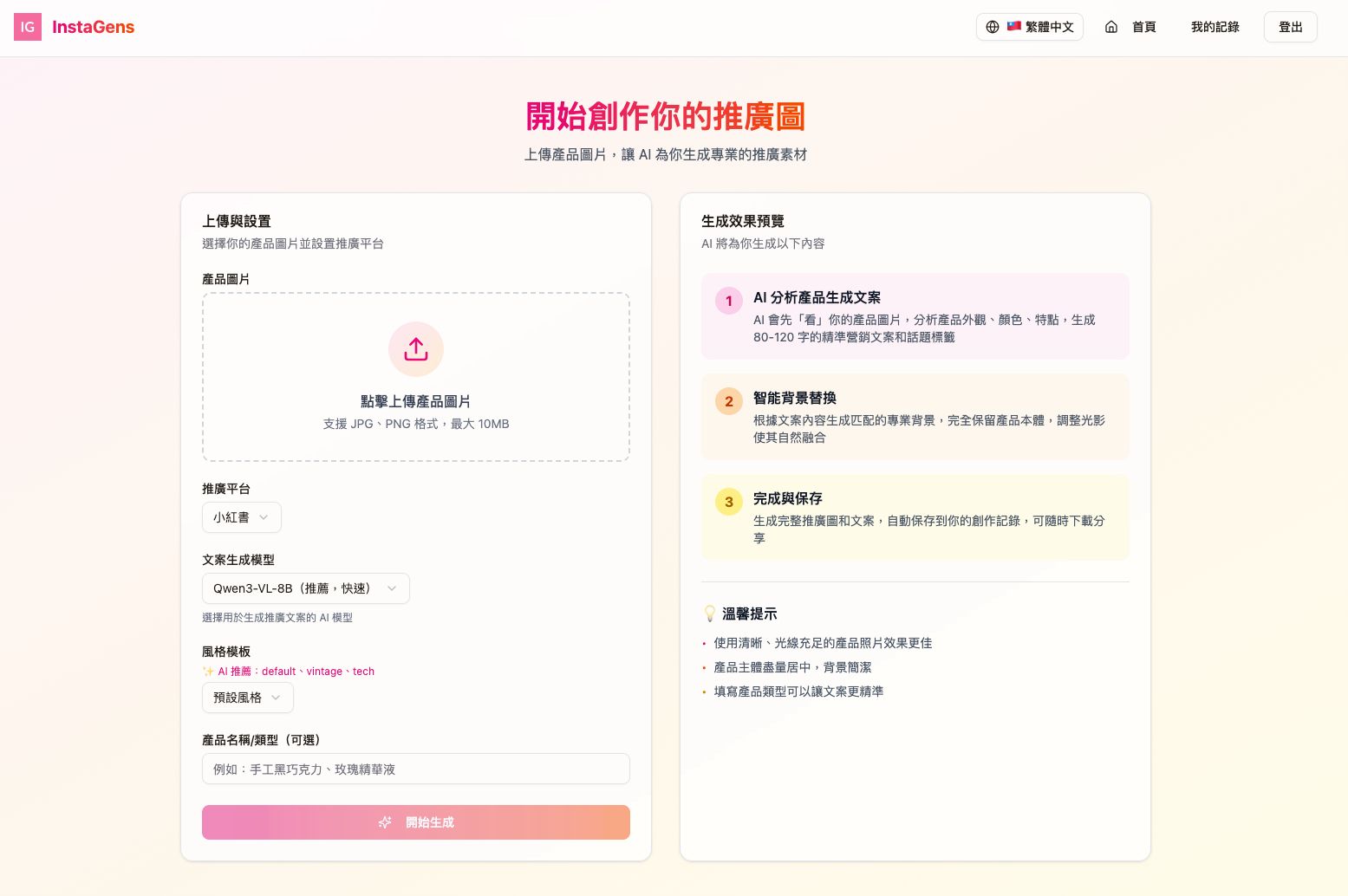Screen dimensions: 1348x896
Task: Click the home icon in navbar
Action: click(x=1111, y=27)
